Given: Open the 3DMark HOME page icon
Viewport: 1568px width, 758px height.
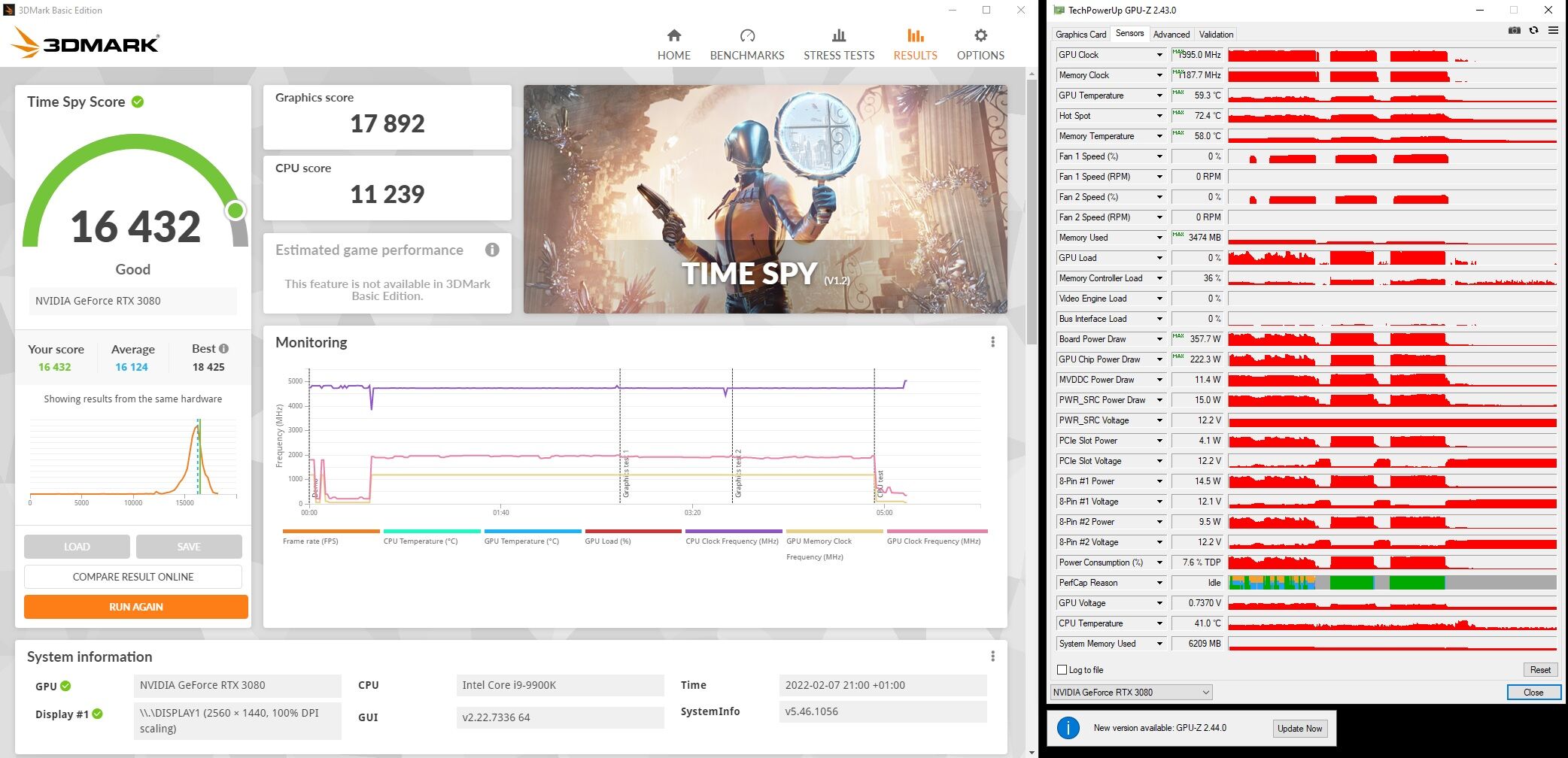Looking at the screenshot, I should pos(674,35).
